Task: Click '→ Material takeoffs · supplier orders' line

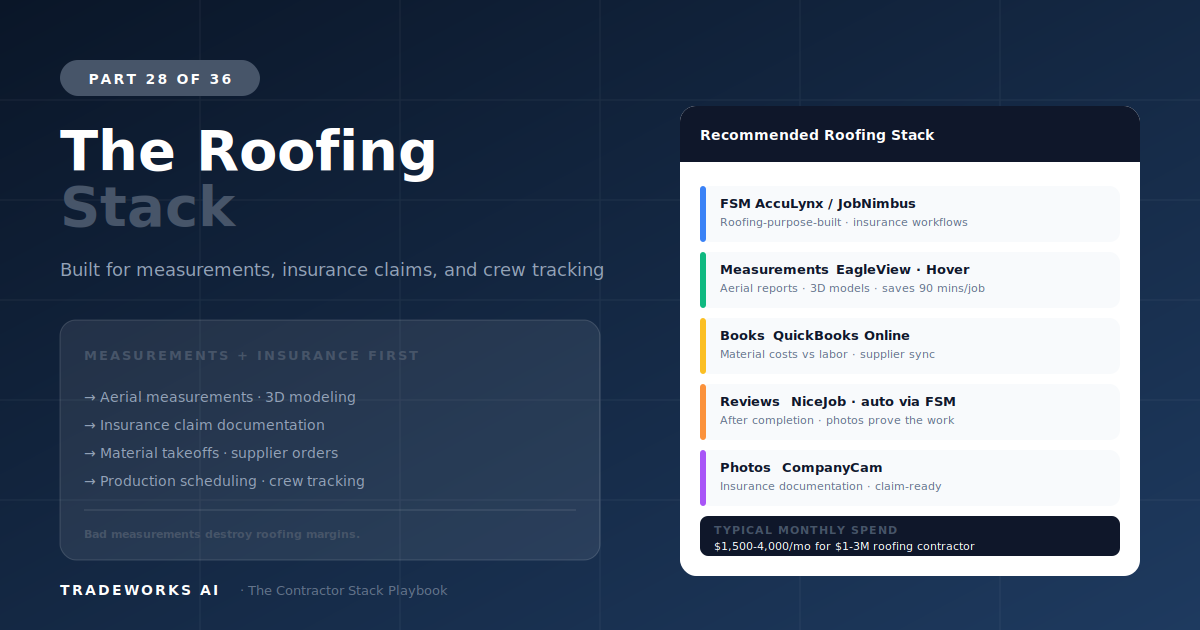Action: (211, 453)
